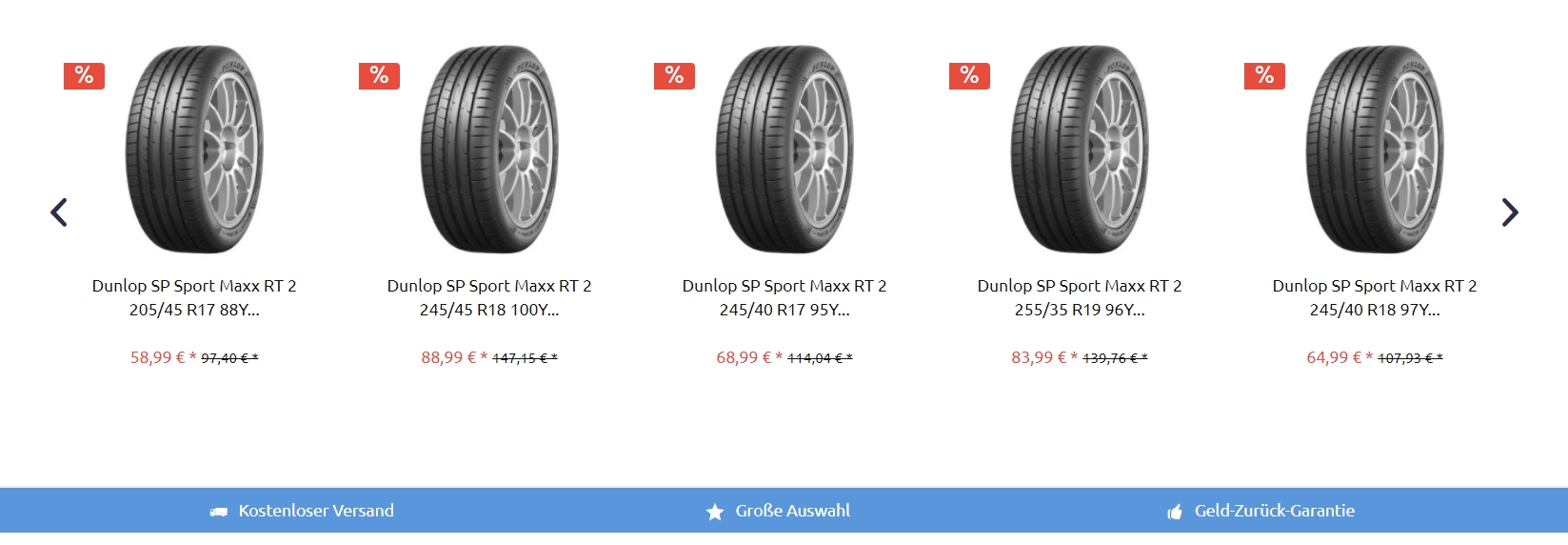This screenshot has height=545, width=1568.
Task: Click the percent badge on 255/35 R19 tire
Action: 969,75
